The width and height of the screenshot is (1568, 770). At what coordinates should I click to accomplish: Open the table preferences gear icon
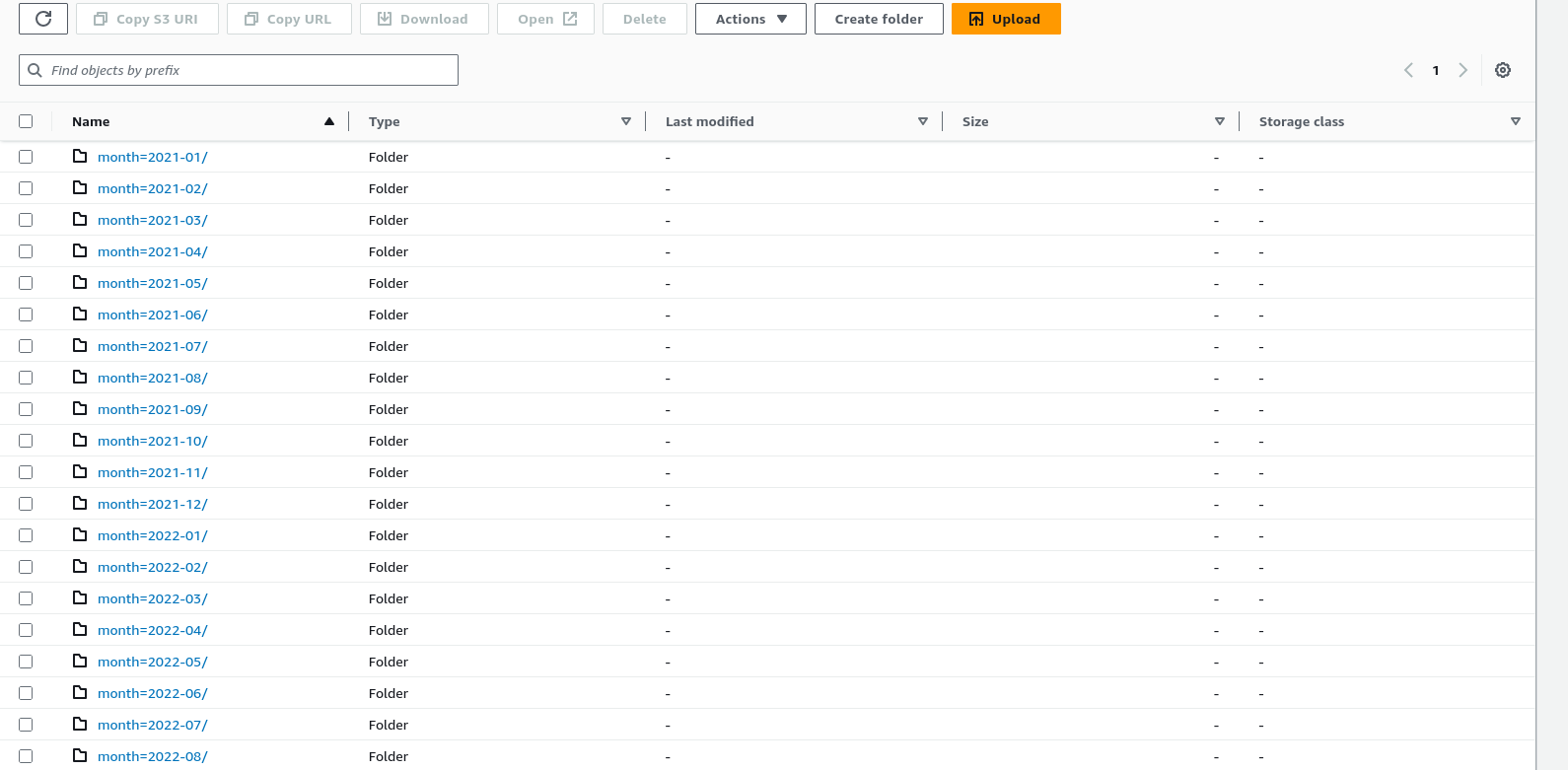click(1502, 70)
